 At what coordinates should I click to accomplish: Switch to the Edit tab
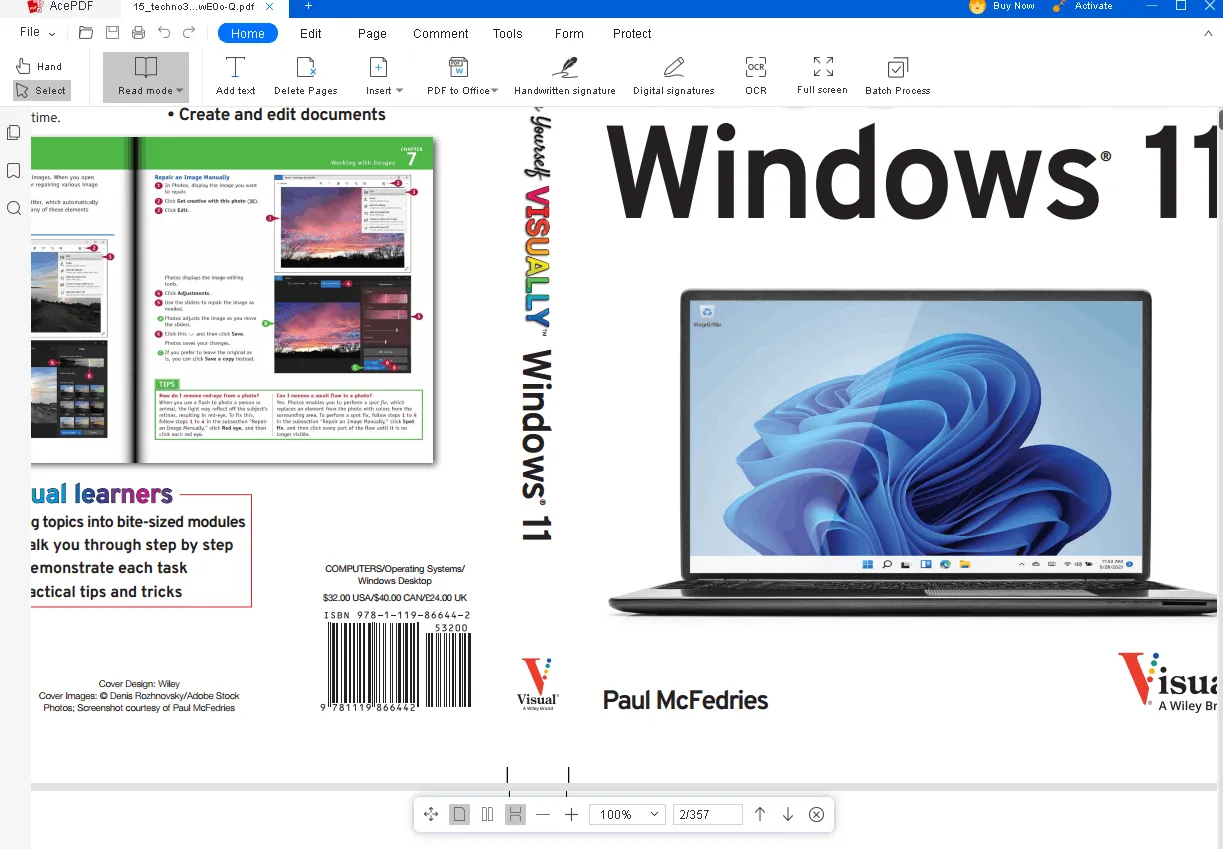[x=310, y=33]
